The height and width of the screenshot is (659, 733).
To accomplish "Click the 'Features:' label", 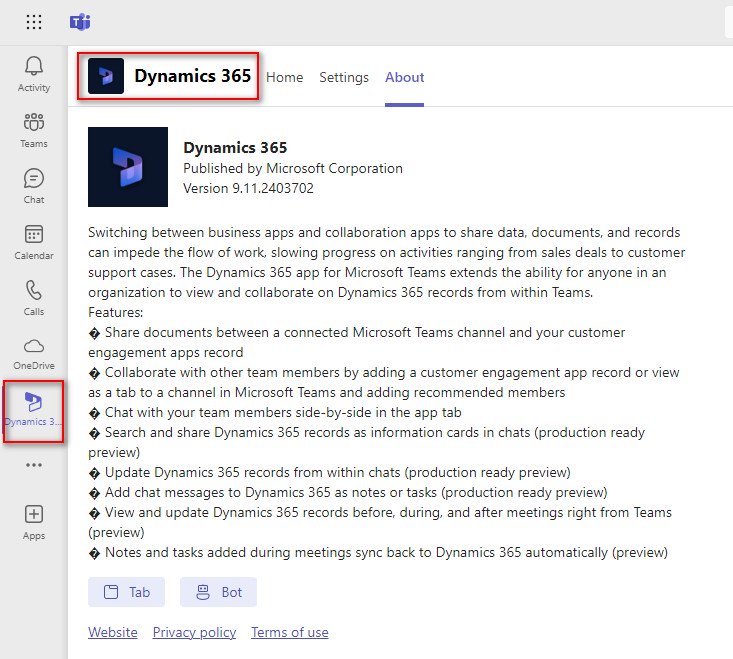I will (x=115, y=312).
